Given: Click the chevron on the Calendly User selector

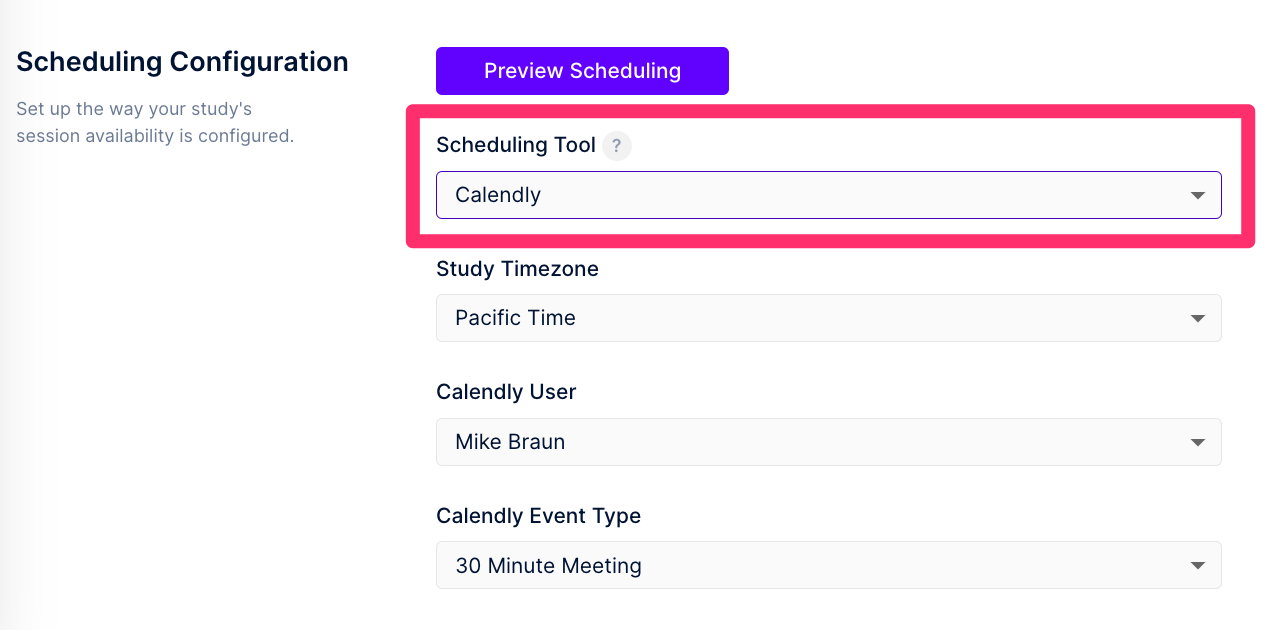Looking at the screenshot, I should (x=1197, y=442).
